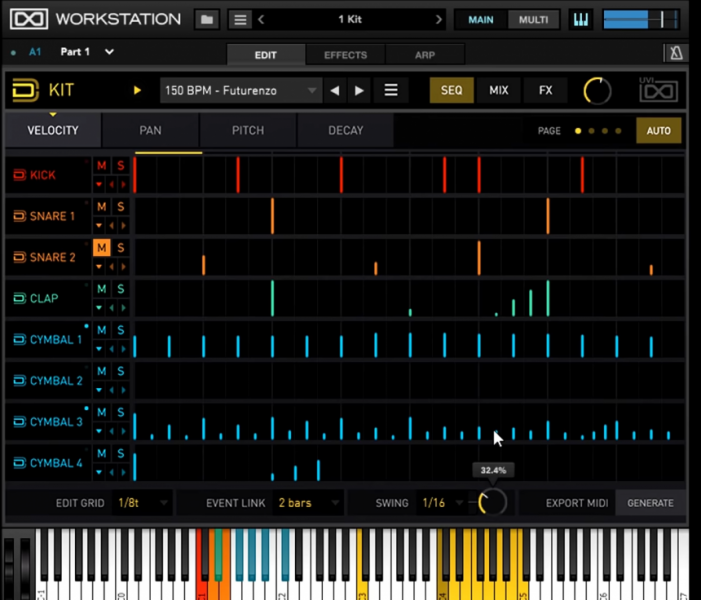
Task: Adjust the swing amount knob
Action: pyautogui.click(x=492, y=503)
